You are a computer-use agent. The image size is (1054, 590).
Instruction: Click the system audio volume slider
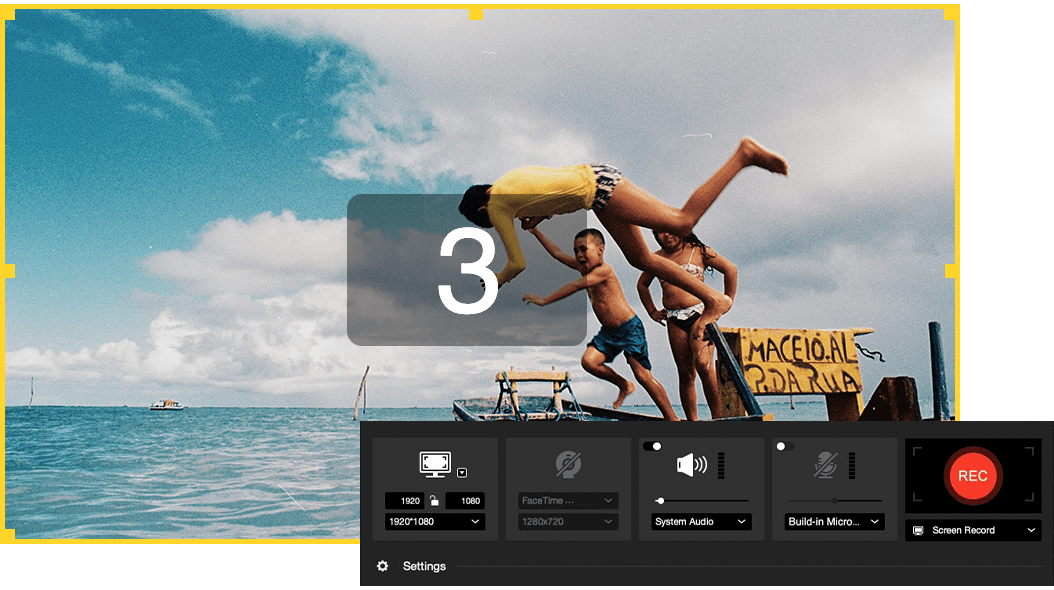coord(702,499)
